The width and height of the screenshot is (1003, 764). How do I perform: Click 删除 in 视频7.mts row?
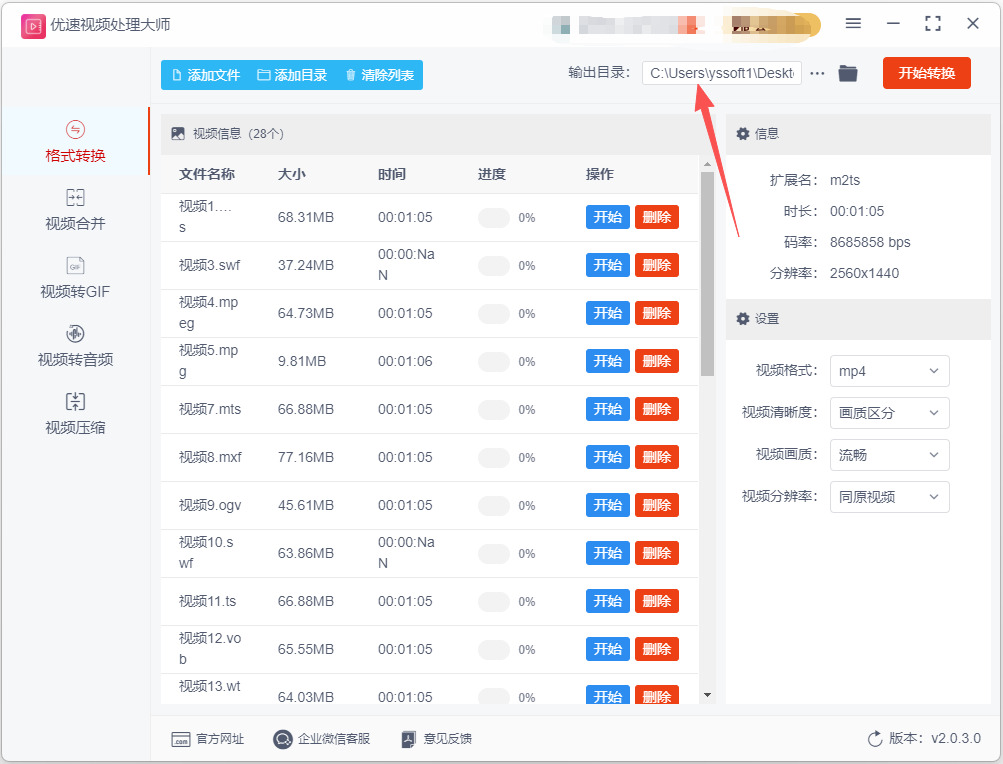[x=656, y=409]
